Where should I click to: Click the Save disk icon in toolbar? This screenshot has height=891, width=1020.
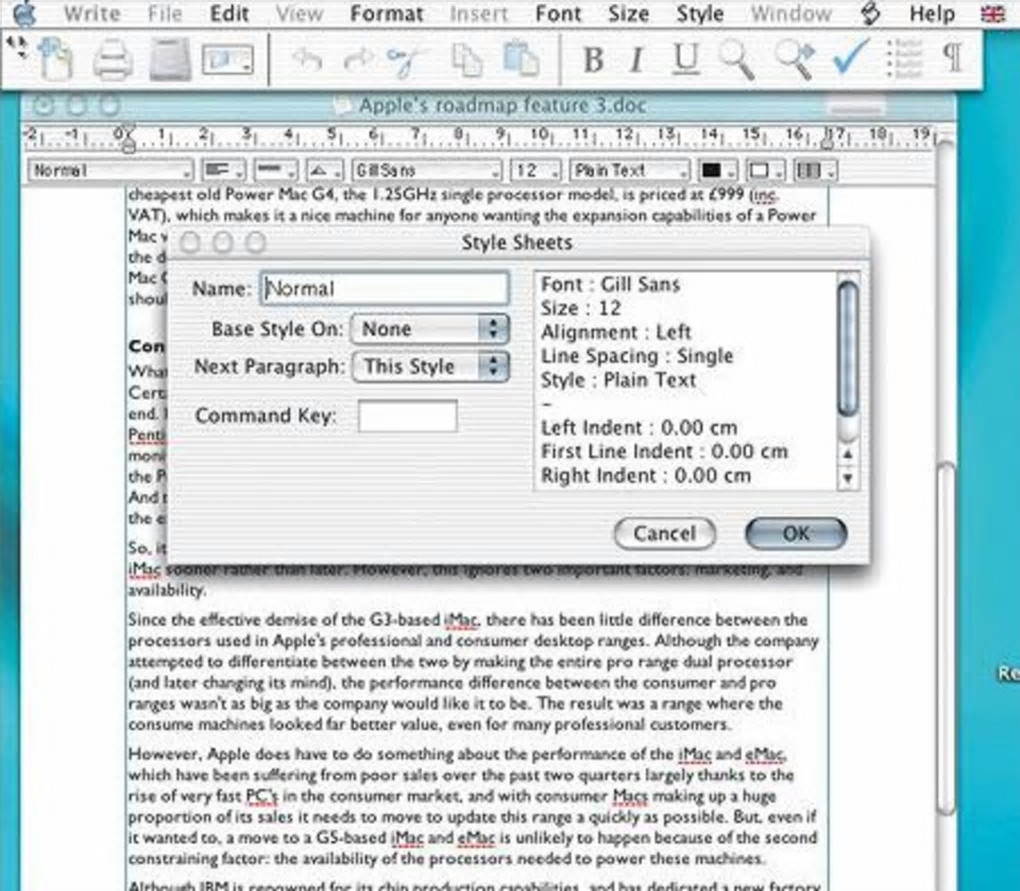[x=170, y=59]
